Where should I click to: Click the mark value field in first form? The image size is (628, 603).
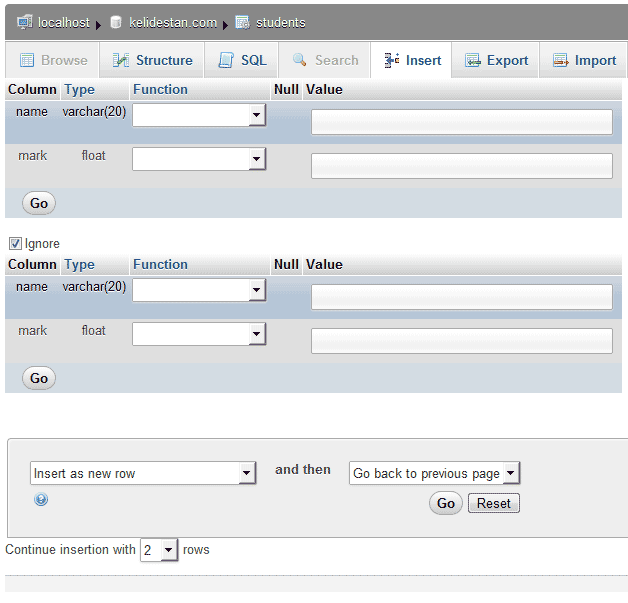pyautogui.click(x=462, y=166)
